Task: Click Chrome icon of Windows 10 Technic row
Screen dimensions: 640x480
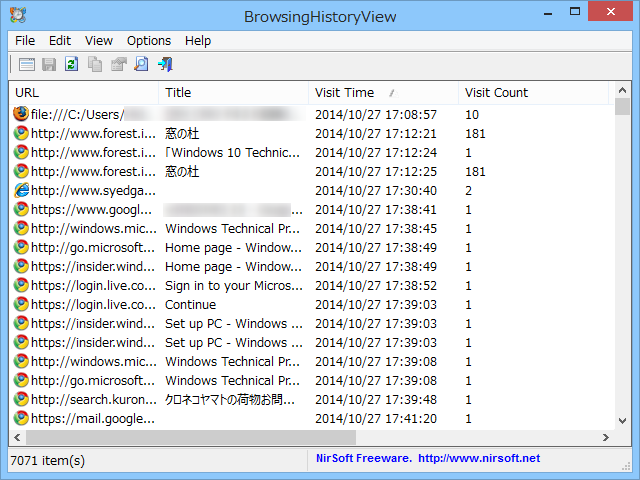Action: 21,152
